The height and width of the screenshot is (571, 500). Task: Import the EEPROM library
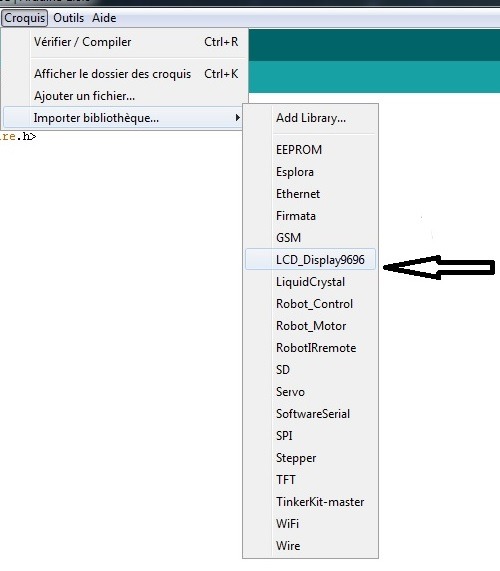coord(311,150)
